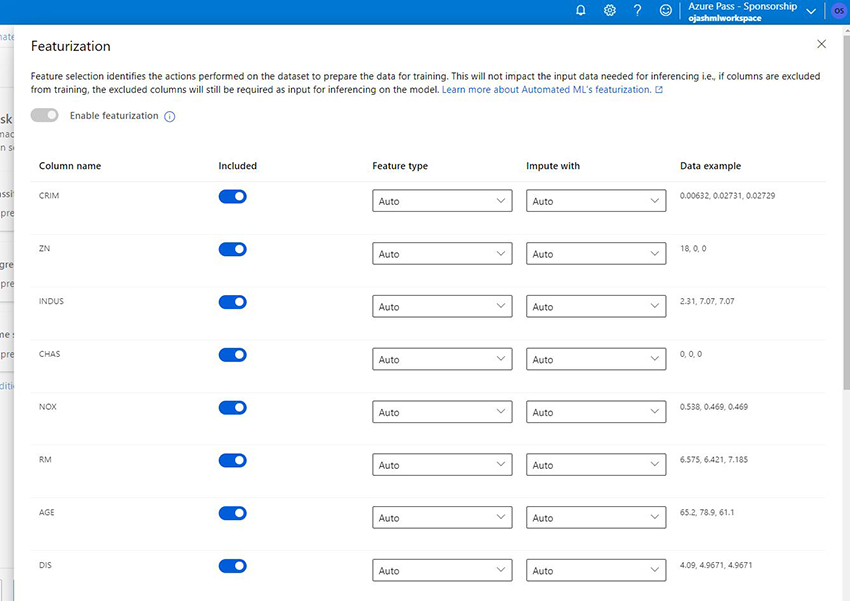The image size is (850, 601).
Task: Expand the Feature type dropdown for RM
Action: pyautogui.click(x=442, y=465)
